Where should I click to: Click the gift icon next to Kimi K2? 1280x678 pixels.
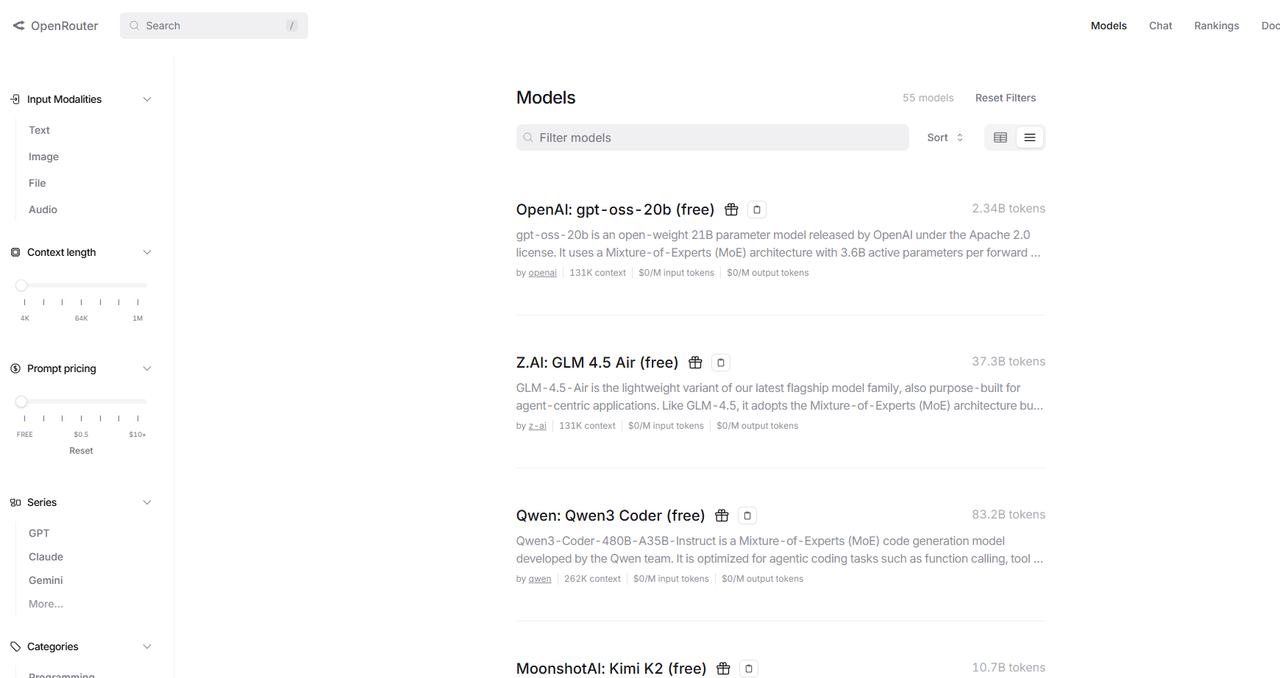click(723, 669)
